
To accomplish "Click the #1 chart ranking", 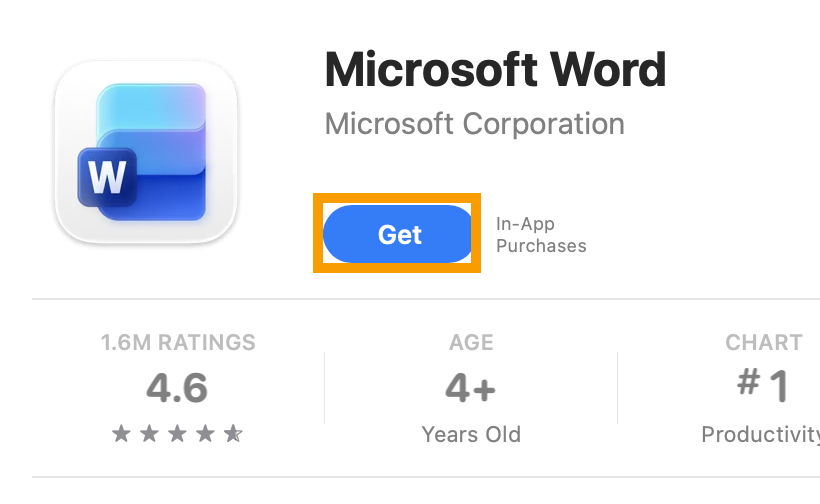I will point(763,387).
